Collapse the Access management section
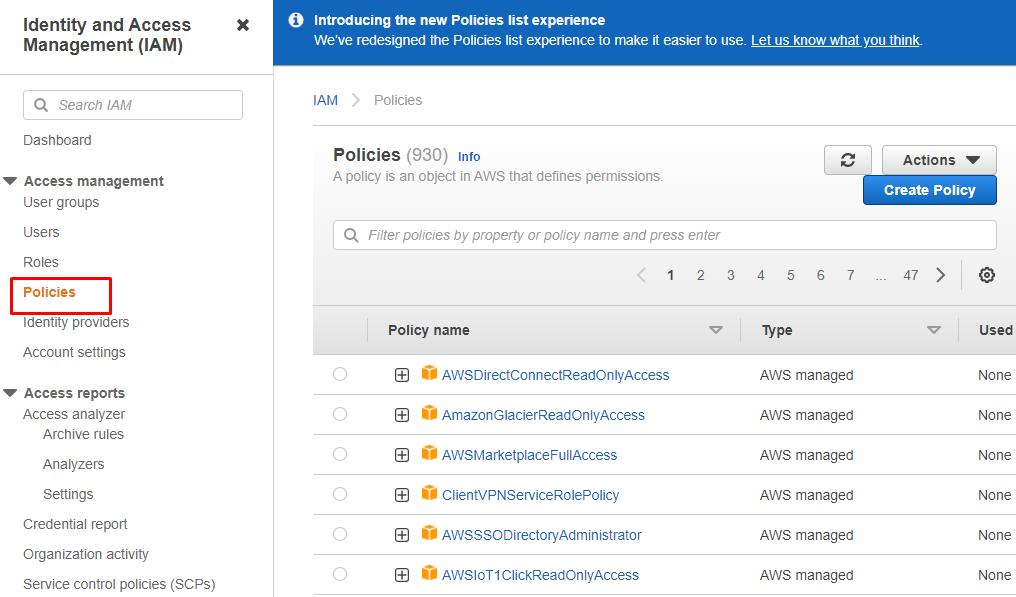 (11, 181)
